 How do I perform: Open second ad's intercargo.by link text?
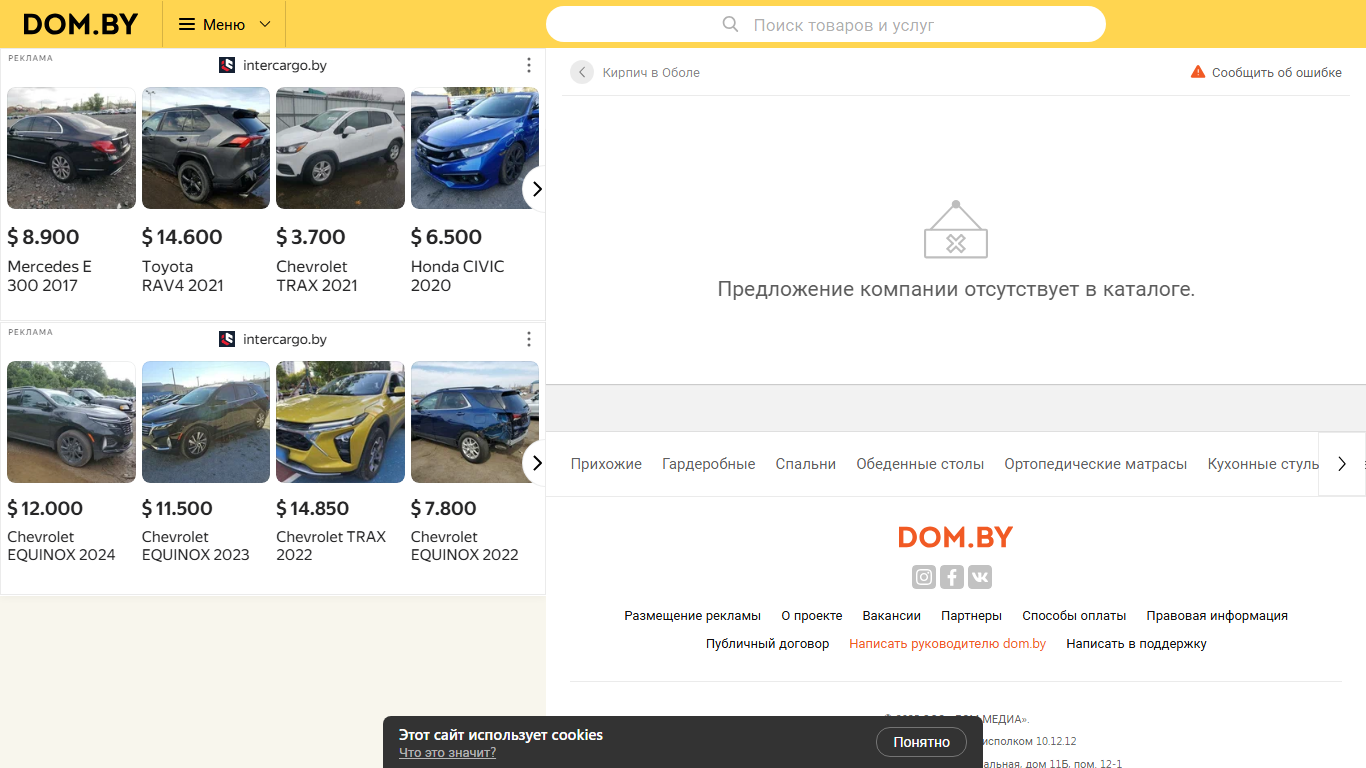tap(285, 339)
